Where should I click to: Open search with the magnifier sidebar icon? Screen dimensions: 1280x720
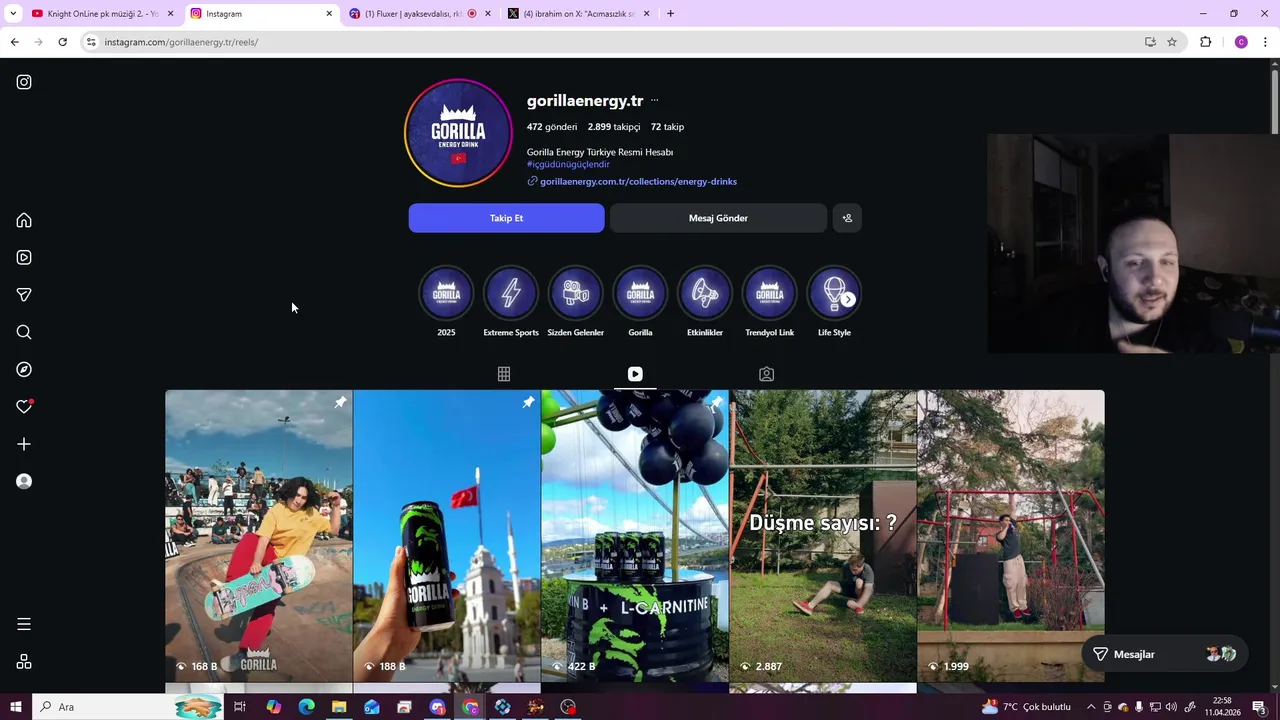click(24, 332)
